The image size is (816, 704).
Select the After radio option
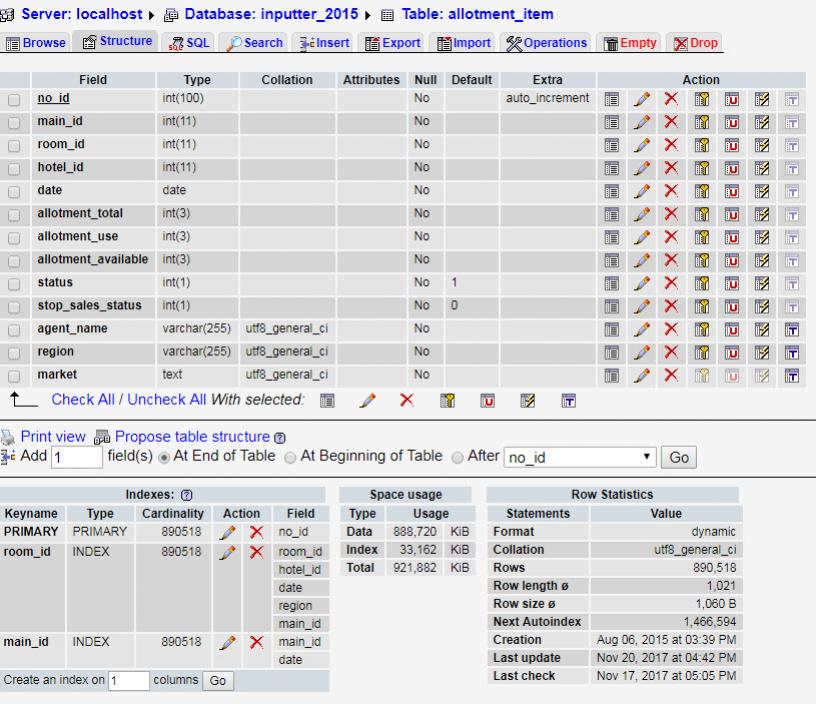457,457
